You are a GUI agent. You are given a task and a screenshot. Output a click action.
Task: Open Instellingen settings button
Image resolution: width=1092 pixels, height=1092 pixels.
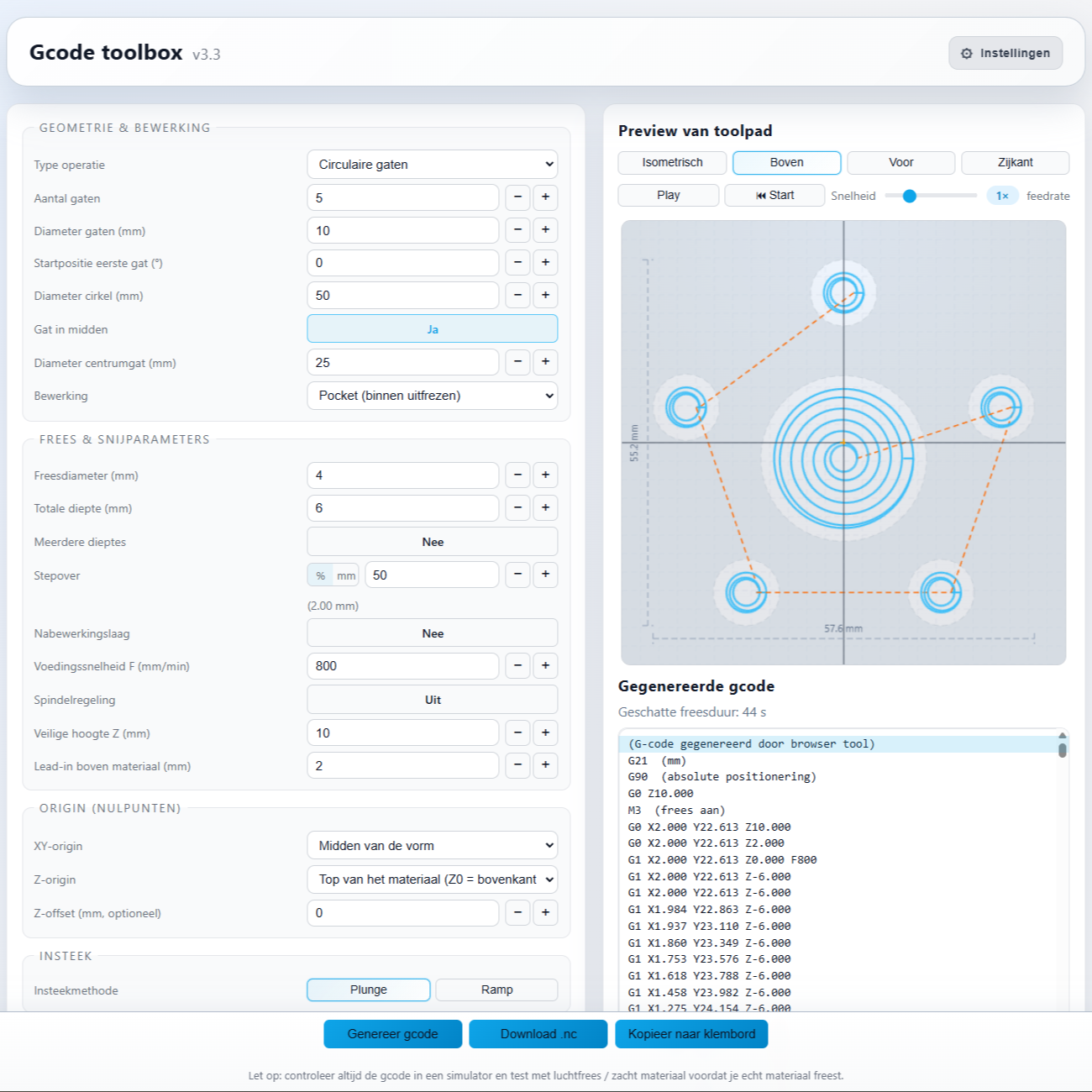[x=1005, y=53]
